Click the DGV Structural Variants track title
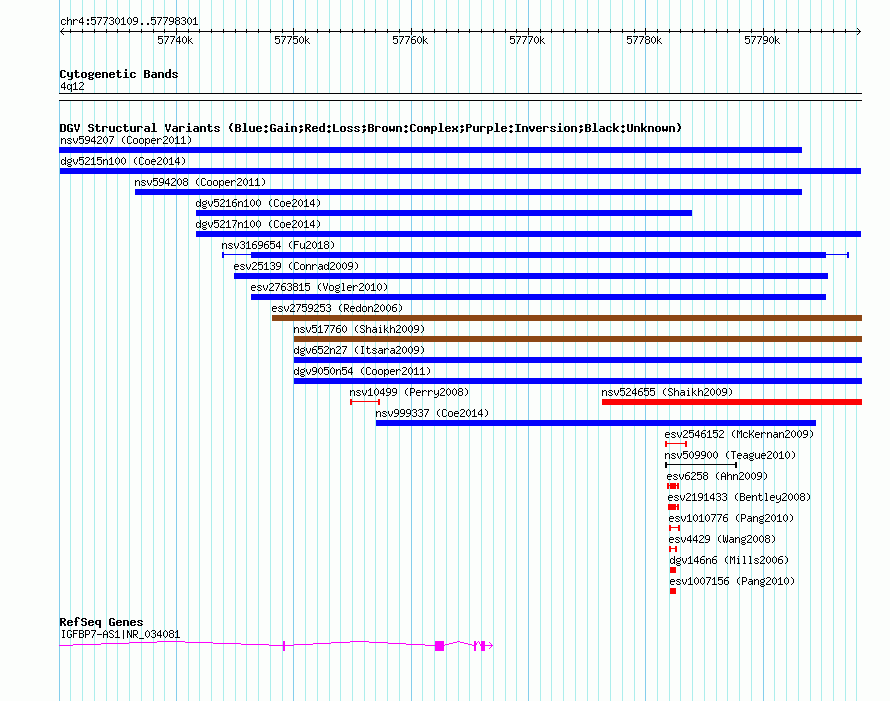This screenshot has height=701, width=890. (370, 128)
